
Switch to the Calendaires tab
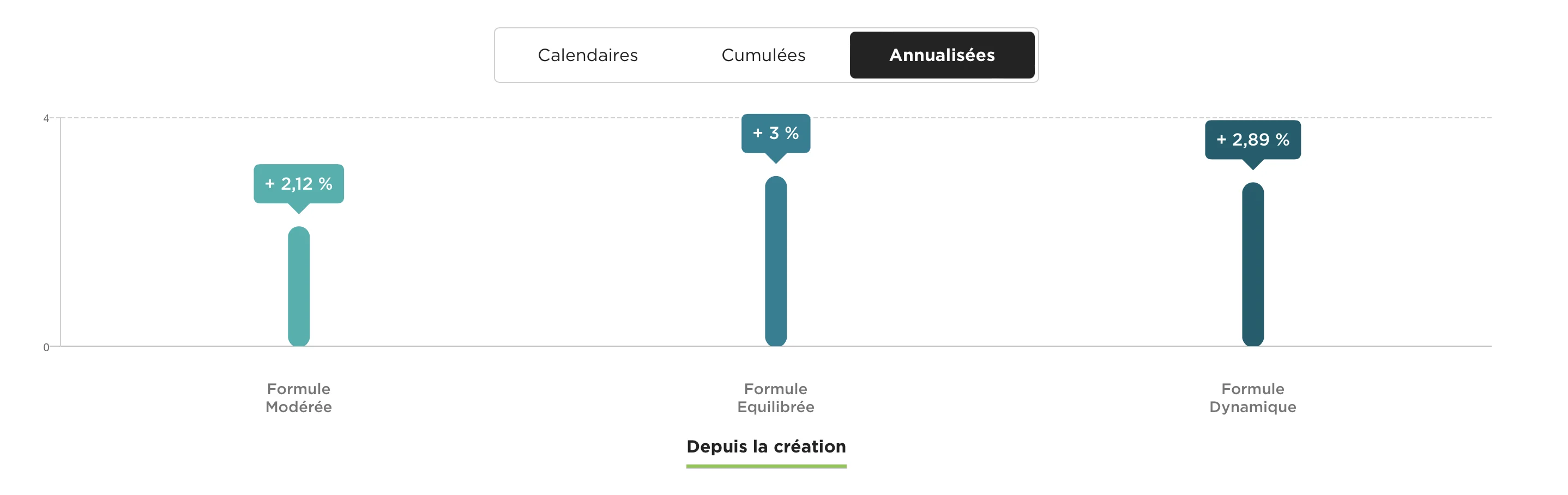pos(588,55)
